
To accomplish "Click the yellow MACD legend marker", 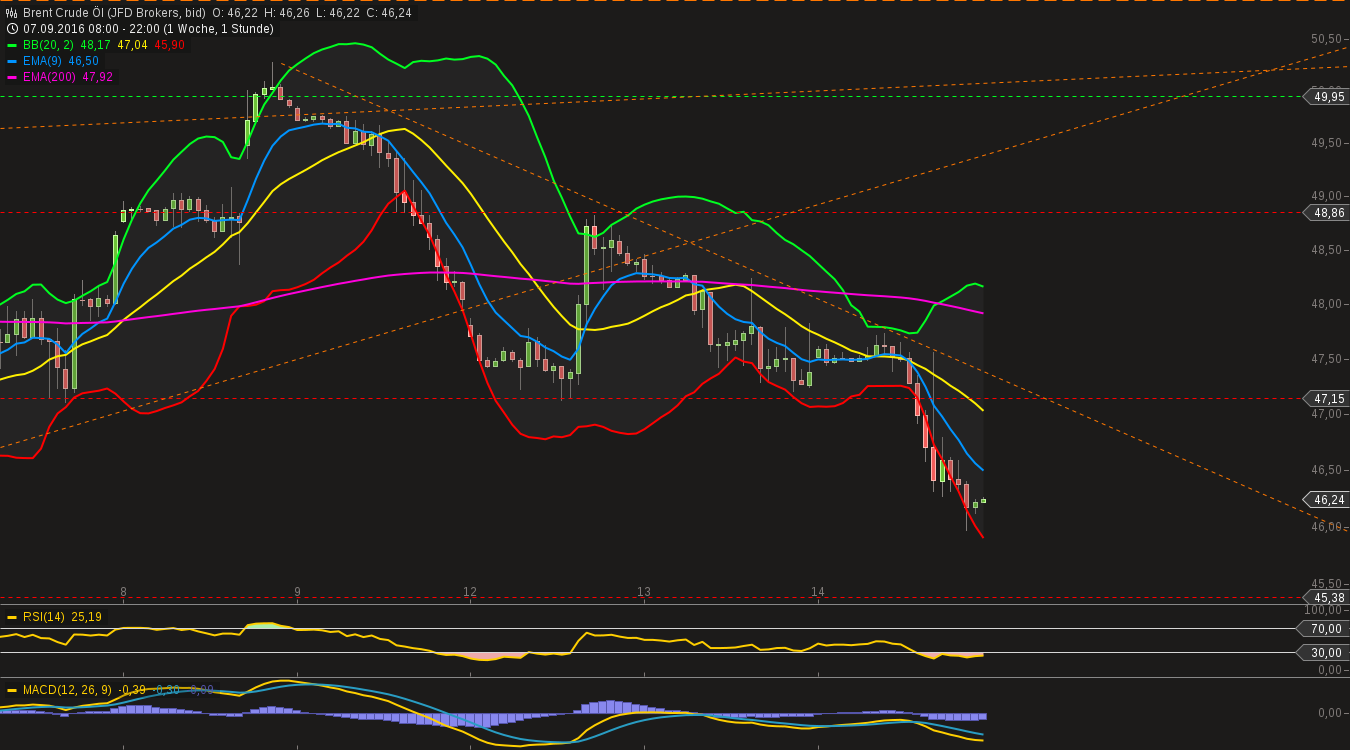I will [x=12, y=690].
